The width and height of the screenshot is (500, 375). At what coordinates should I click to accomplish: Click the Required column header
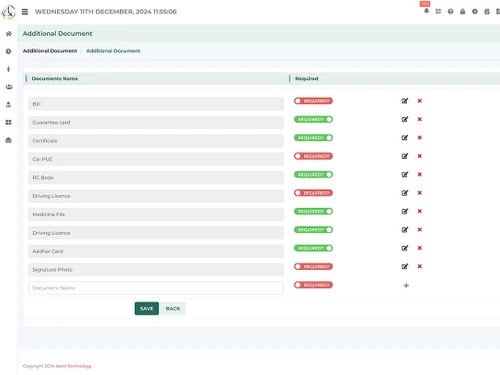[x=307, y=79]
